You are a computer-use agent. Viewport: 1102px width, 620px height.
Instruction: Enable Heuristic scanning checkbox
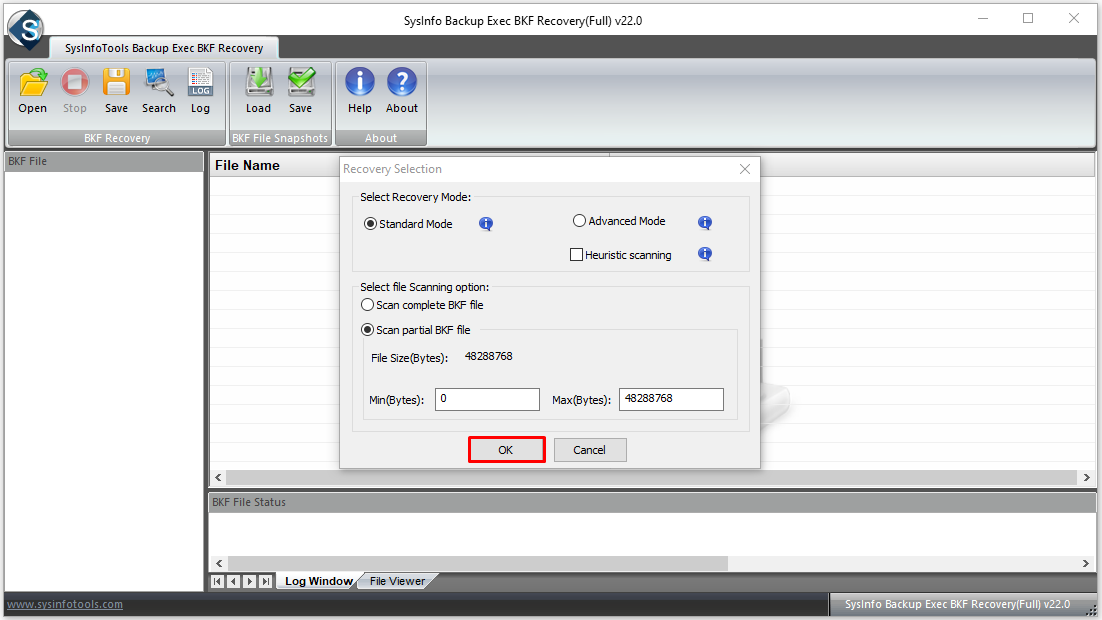[x=576, y=254]
